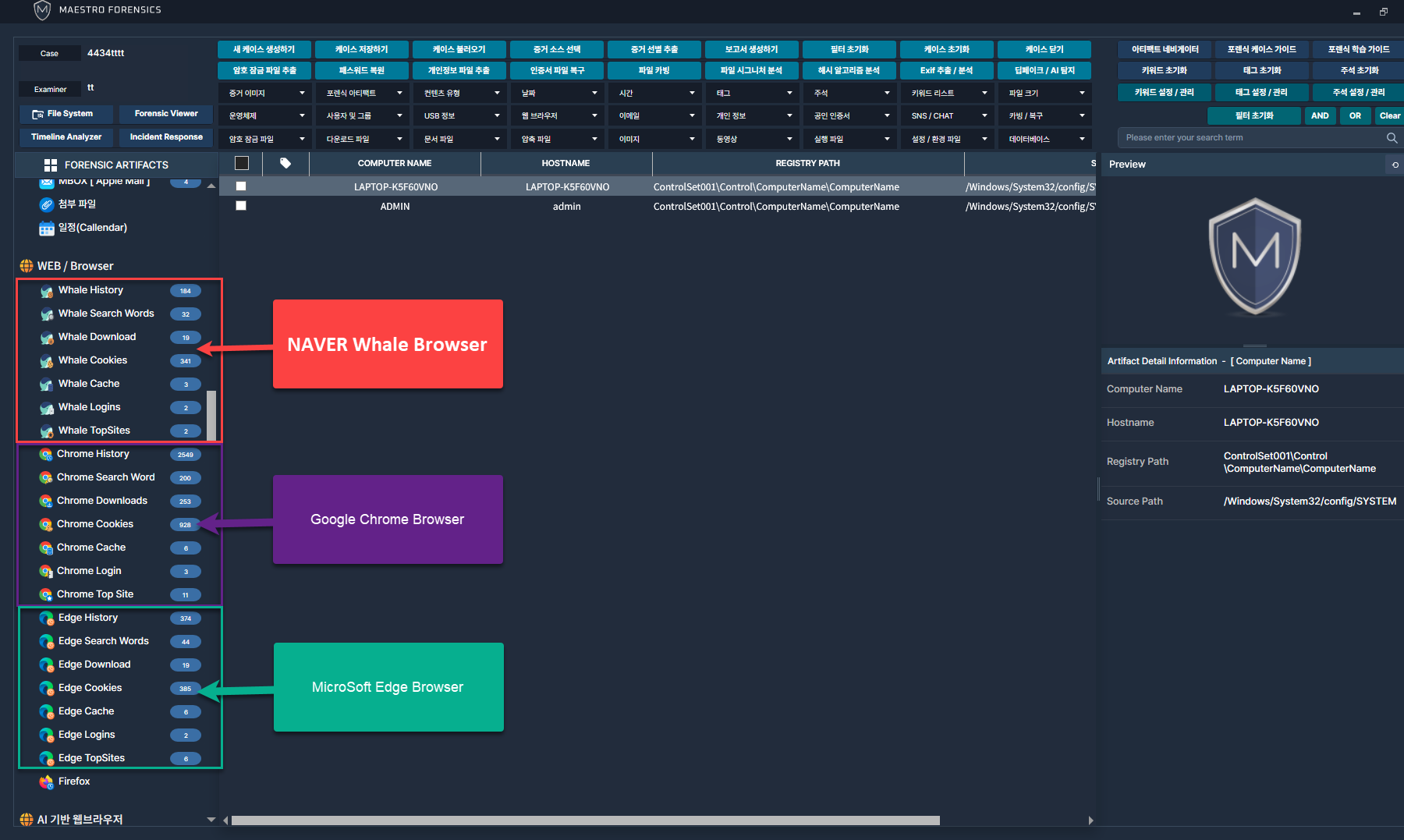Viewport: 1404px width, 840px height.
Task: Expand the AI 기반 웹브라우저 section
Action: [x=211, y=820]
